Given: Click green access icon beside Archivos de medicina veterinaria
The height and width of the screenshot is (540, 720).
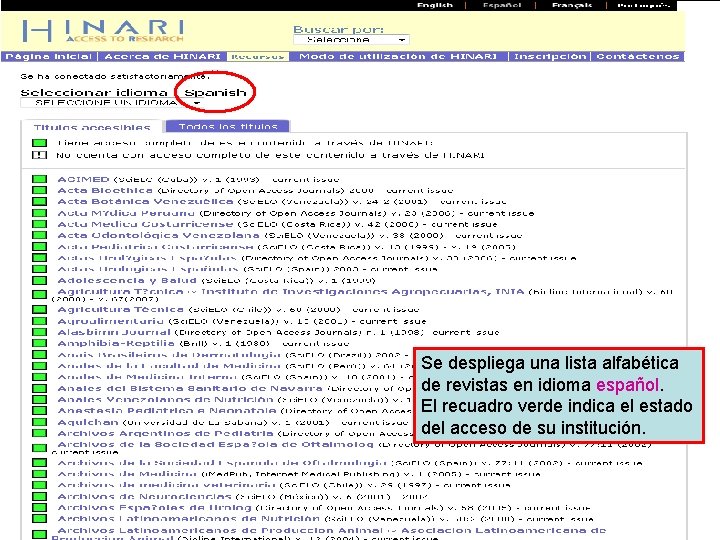Looking at the screenshot, I should [x=39, y=485].
